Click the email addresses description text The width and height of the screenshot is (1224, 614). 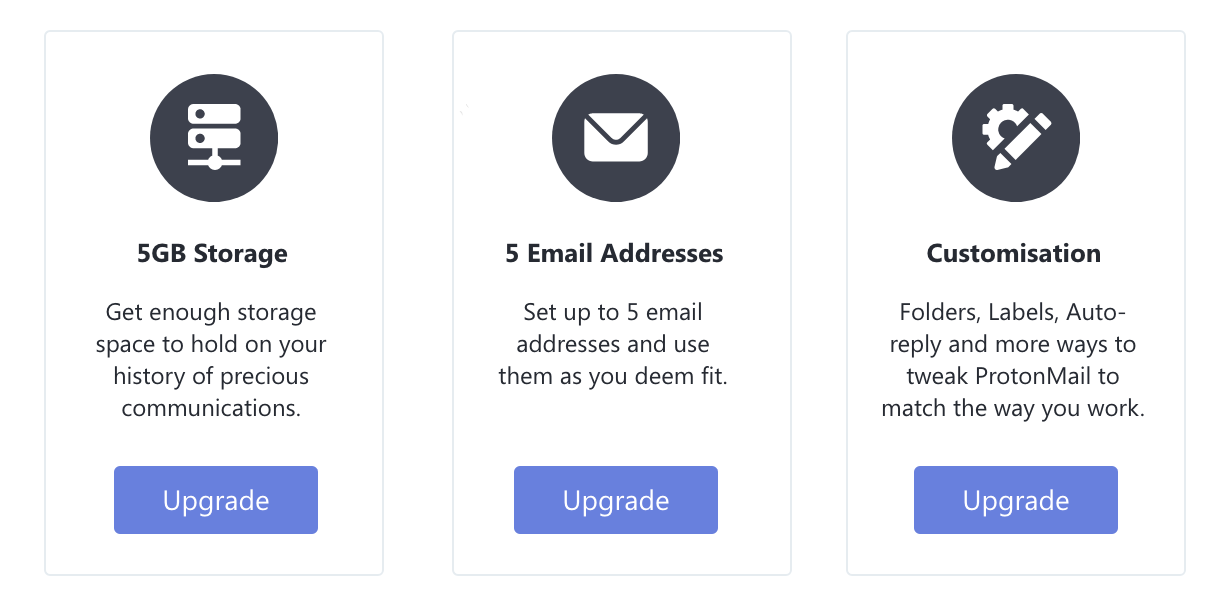(613, 344)
